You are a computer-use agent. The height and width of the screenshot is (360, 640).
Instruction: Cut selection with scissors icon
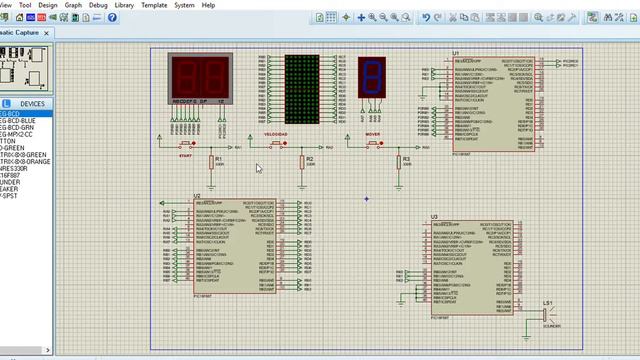(x=453, y=18)
